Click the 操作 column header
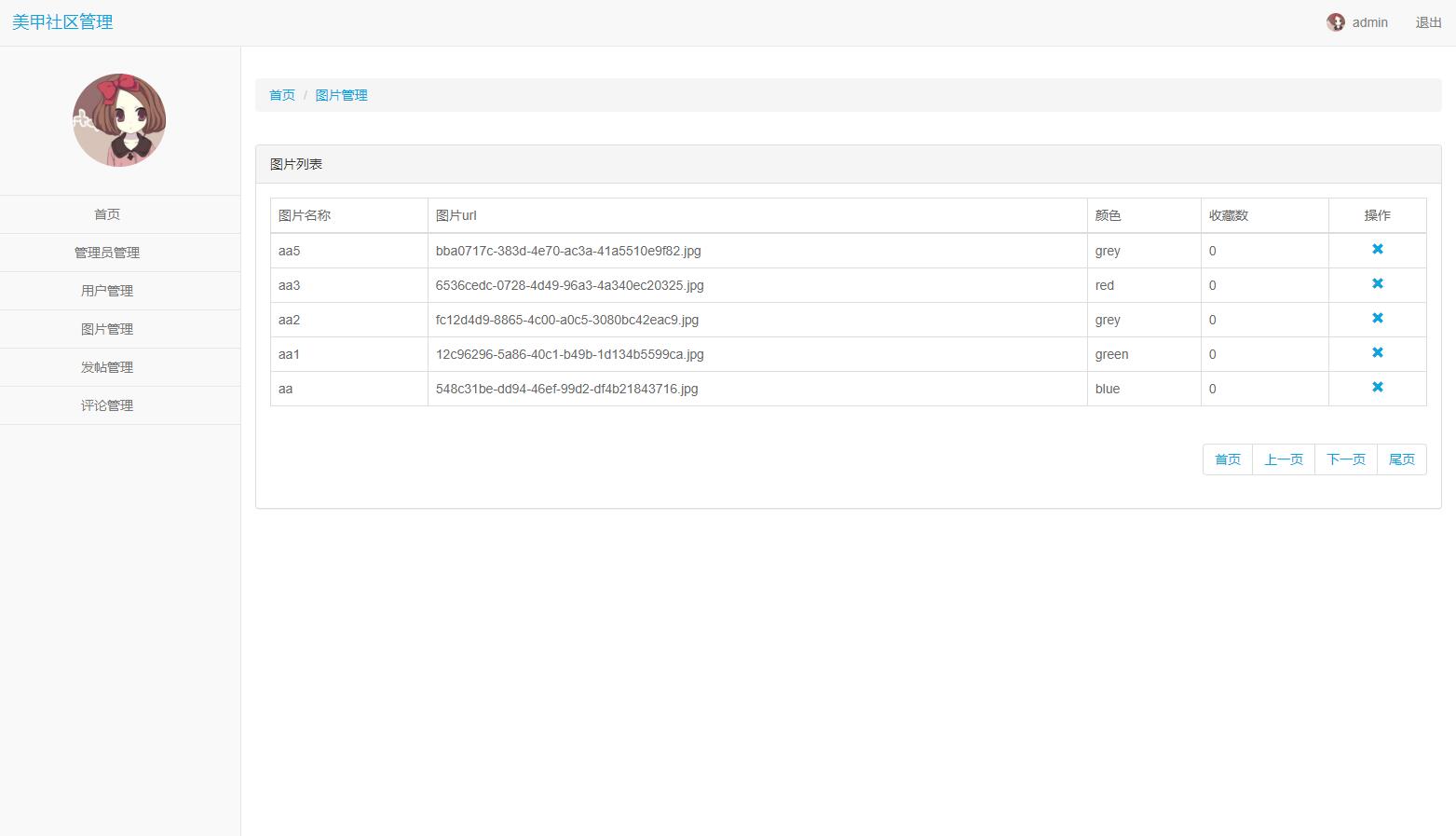Viewport: 1456px width, 836px height. tap(1377, 215)
